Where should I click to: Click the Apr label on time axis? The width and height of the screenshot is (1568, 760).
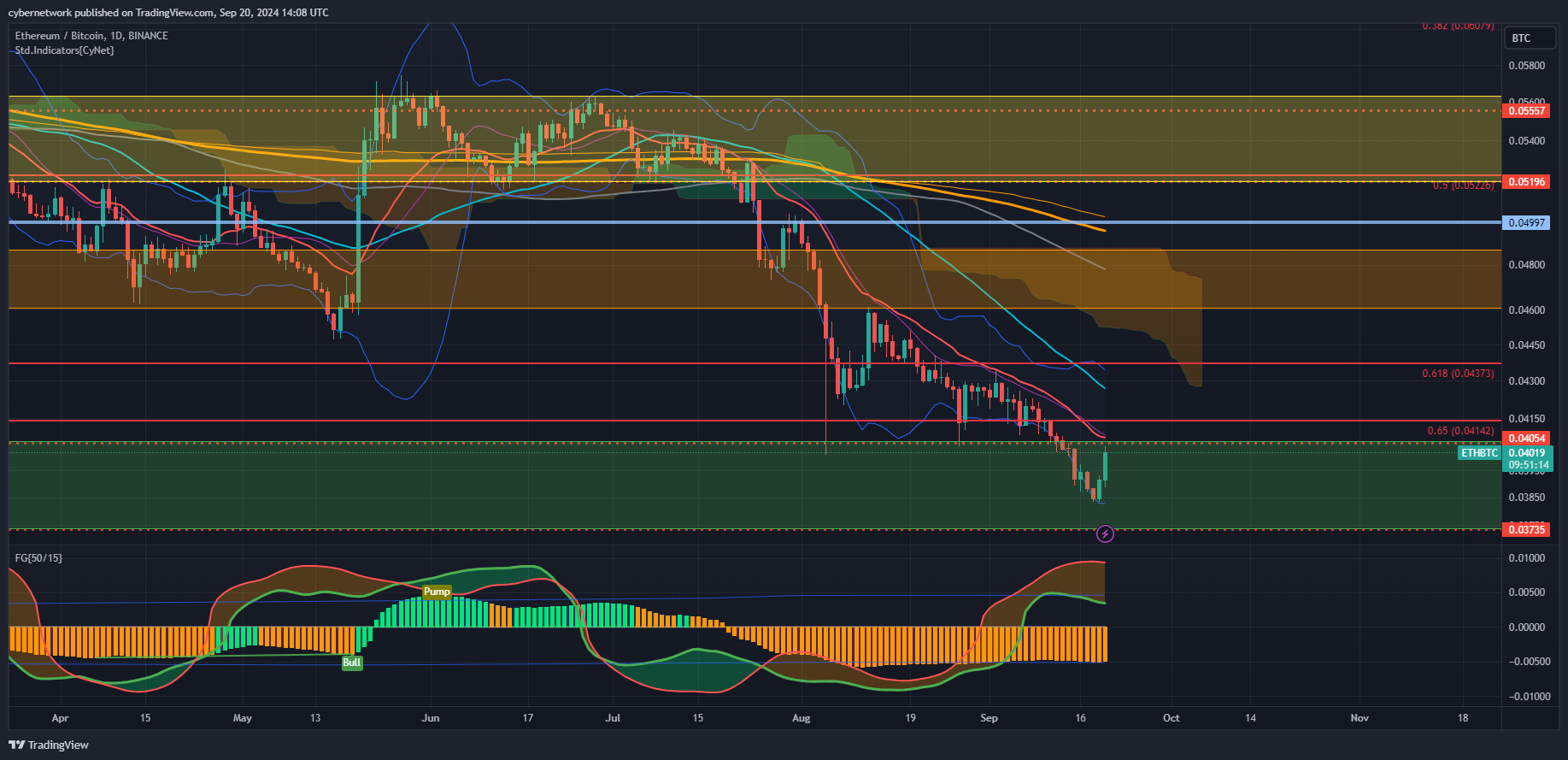(x=60, y=718)
